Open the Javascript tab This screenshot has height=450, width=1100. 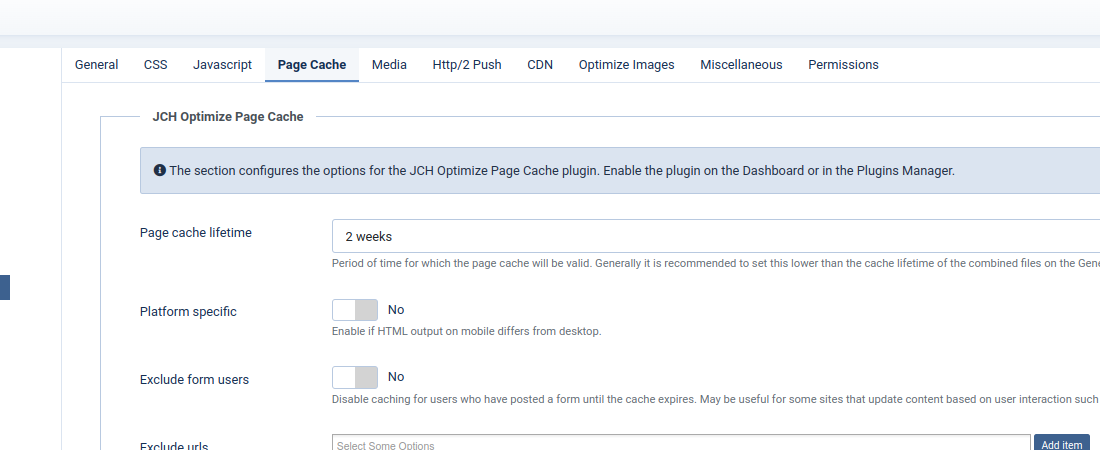222,65
